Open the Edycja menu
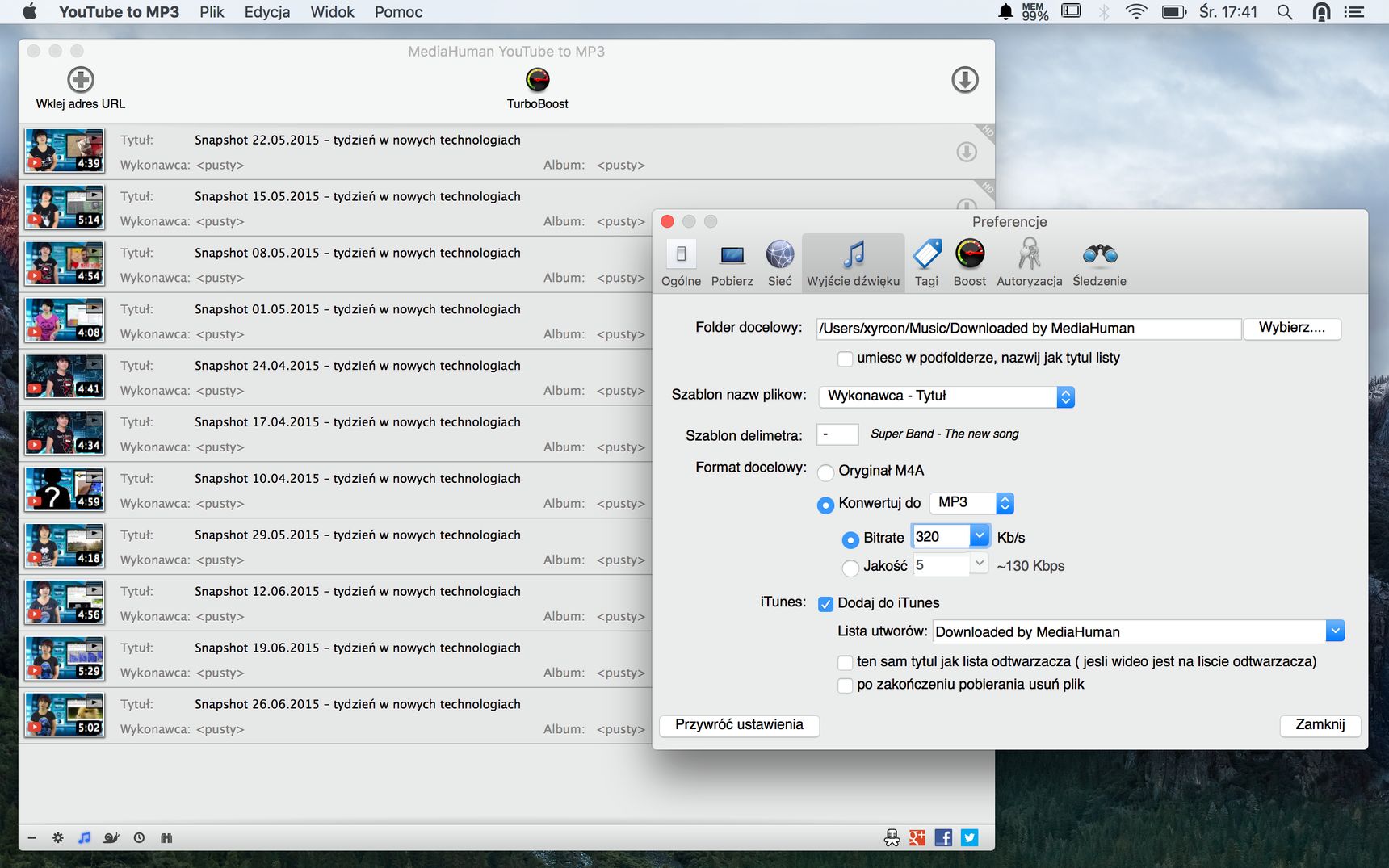 click(267, 12)
